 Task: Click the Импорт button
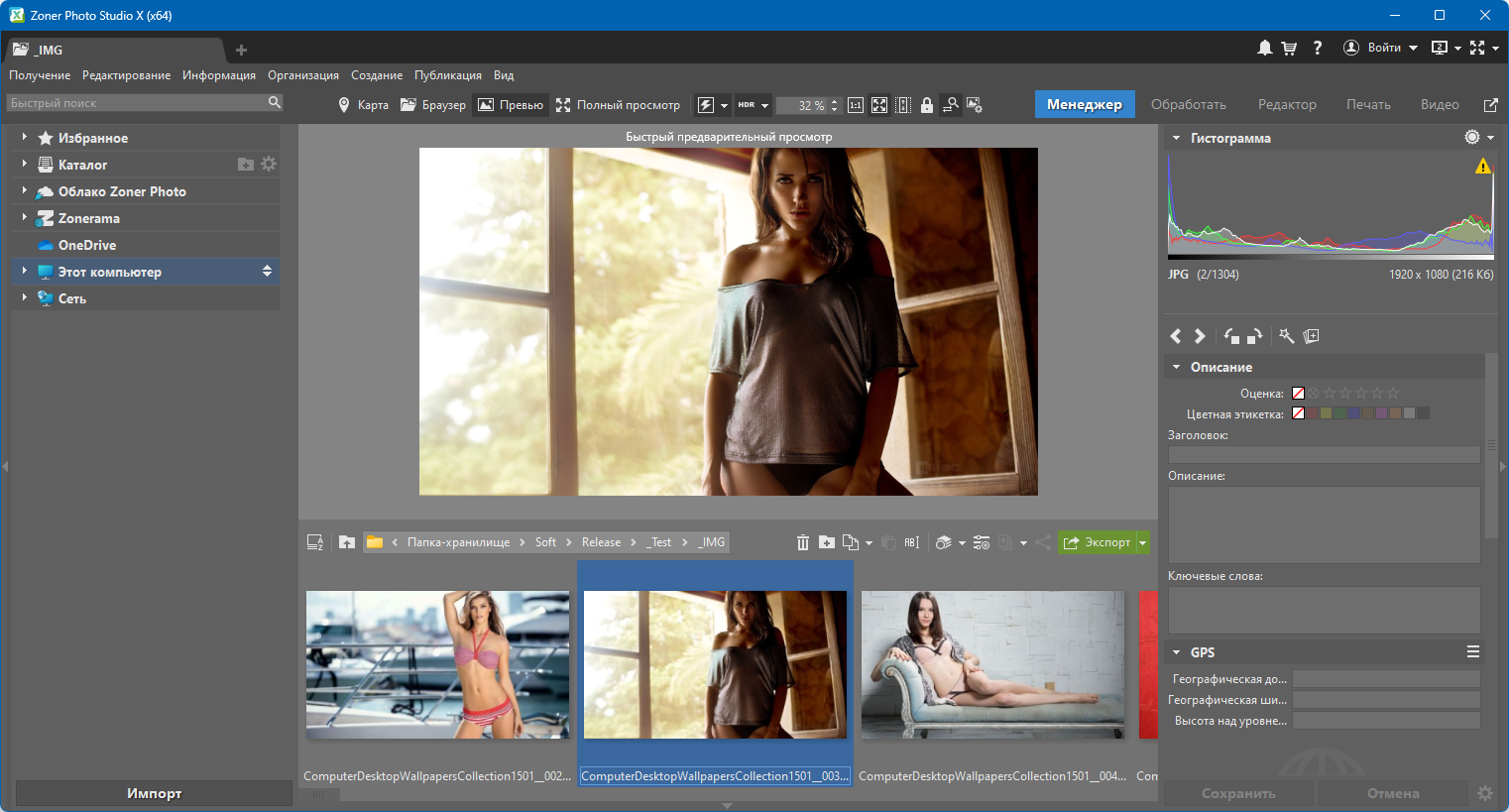154,793
